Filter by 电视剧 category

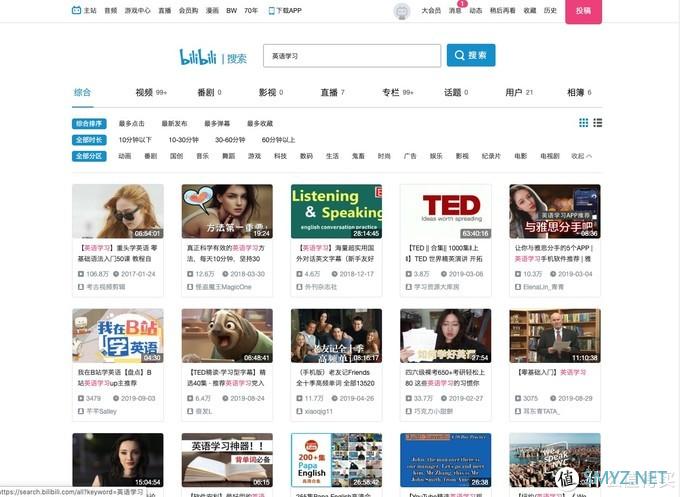[x=550, y=156]
